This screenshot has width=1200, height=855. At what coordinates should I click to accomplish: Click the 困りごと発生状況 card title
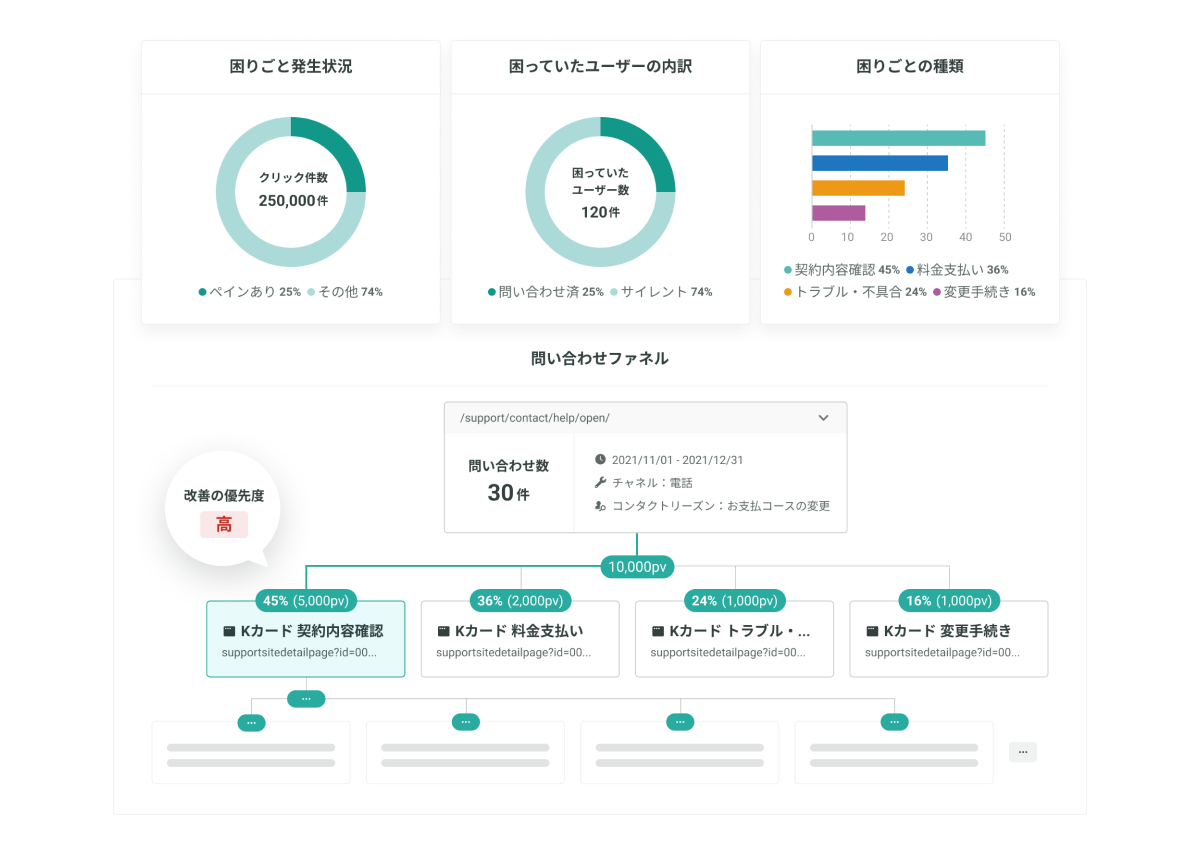[x=291, y=67]
